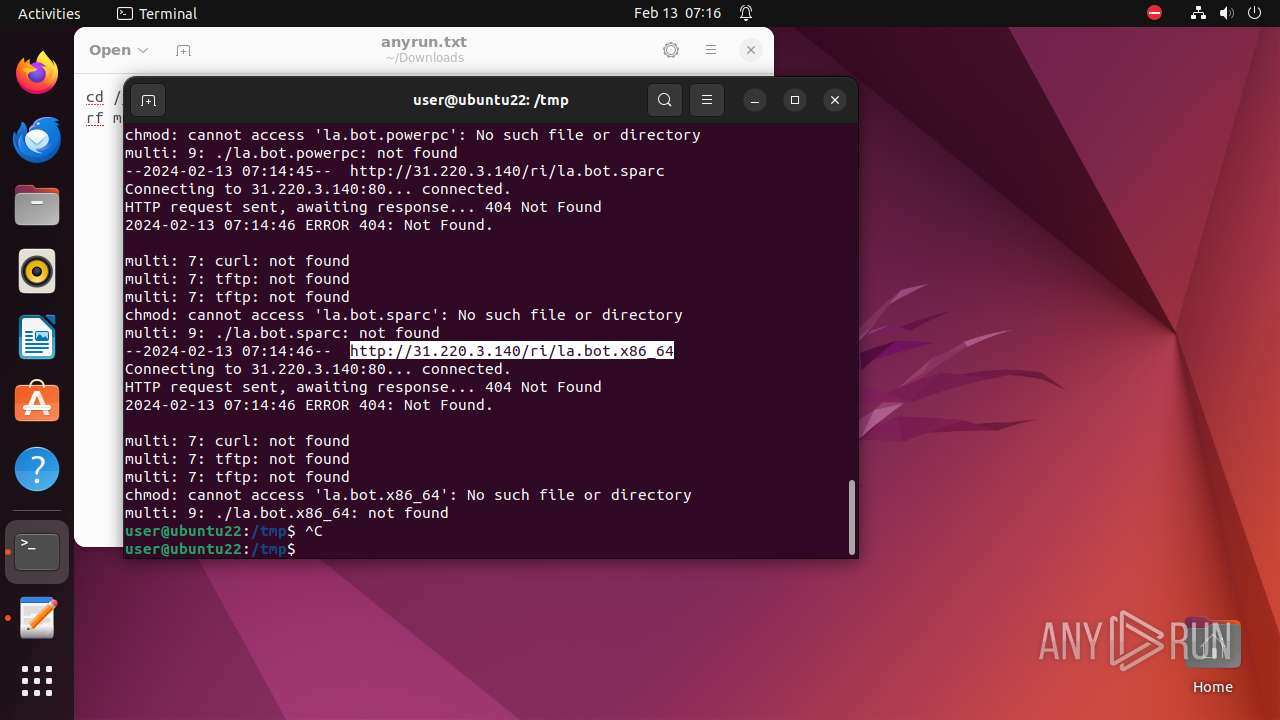Select the Terminal icon in the dock
This screenshot has height=720, width=1280.
[37, 551]
